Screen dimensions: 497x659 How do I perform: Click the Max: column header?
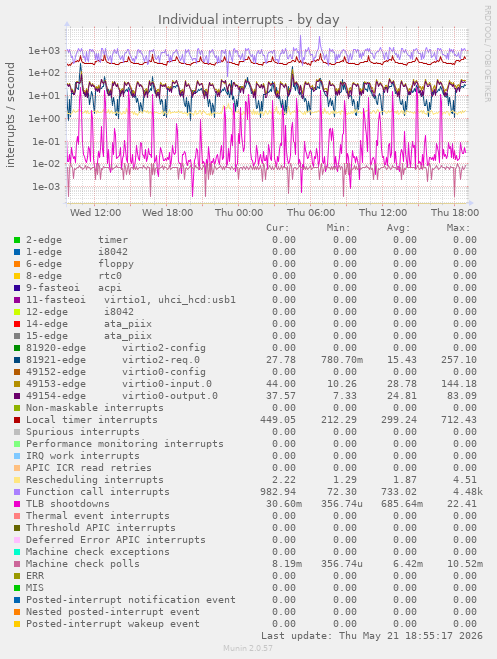coord(458,228)
